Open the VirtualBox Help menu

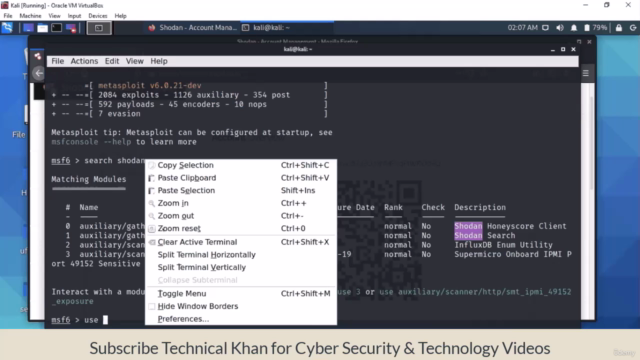[x=120, y=16]
